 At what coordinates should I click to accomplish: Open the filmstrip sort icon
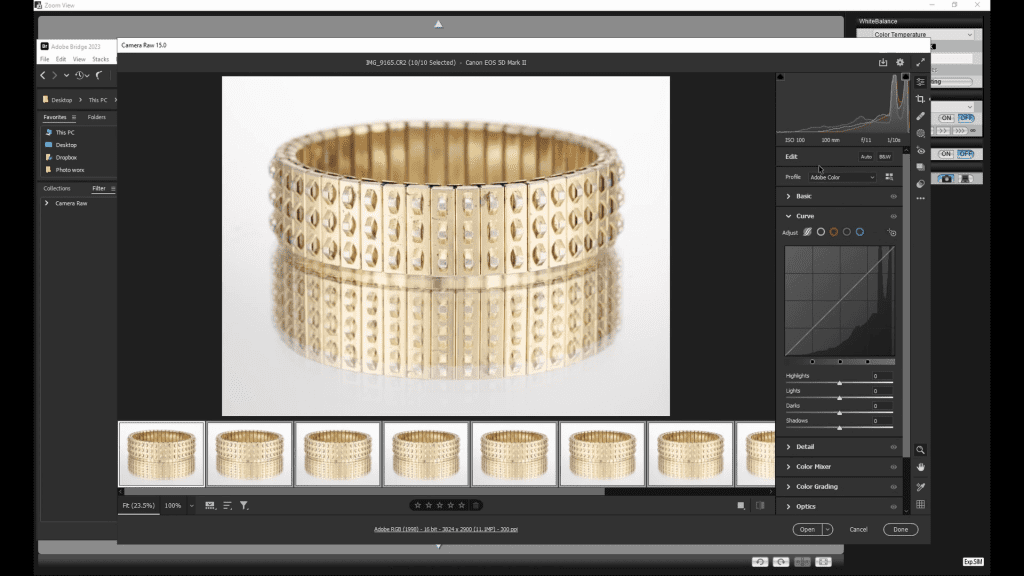227,505
